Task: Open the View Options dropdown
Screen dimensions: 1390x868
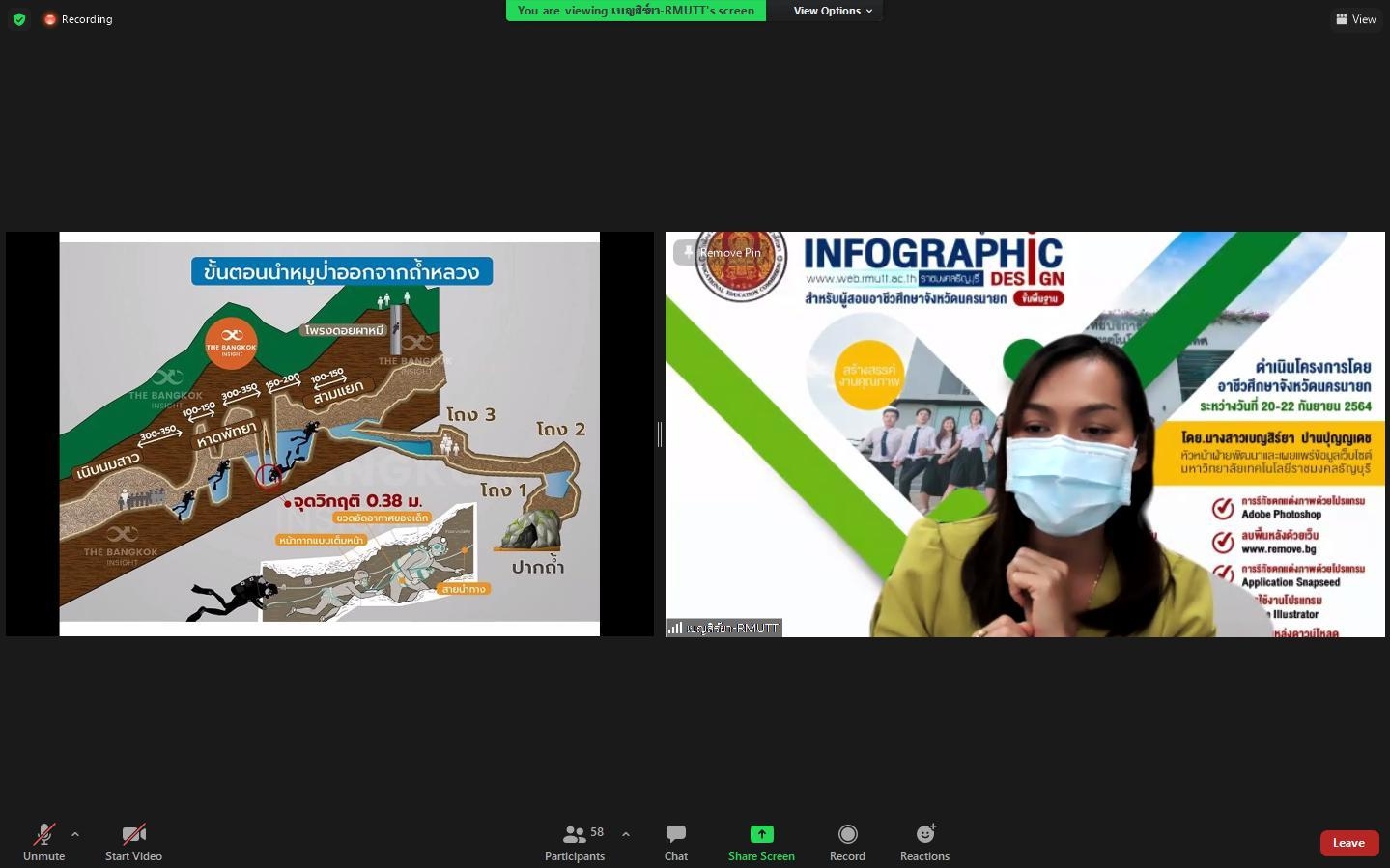Action: click(833, 11)
